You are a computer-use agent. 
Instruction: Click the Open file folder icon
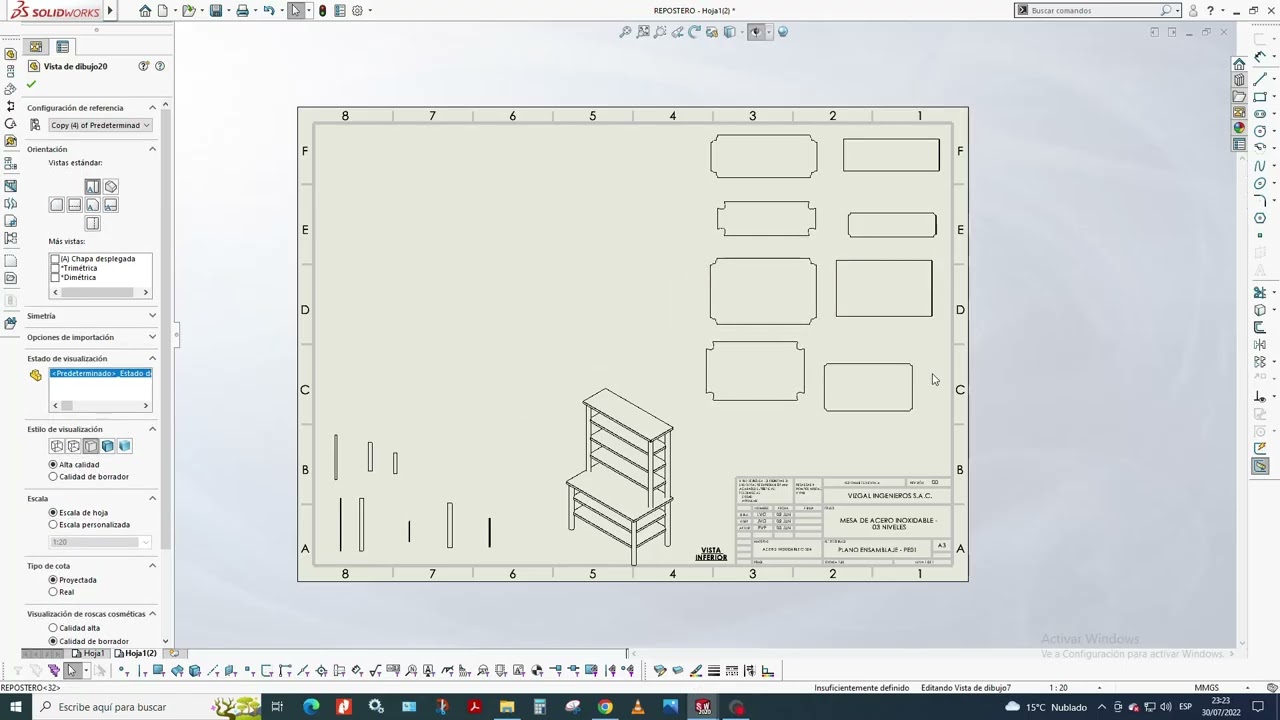coord(188,11)
